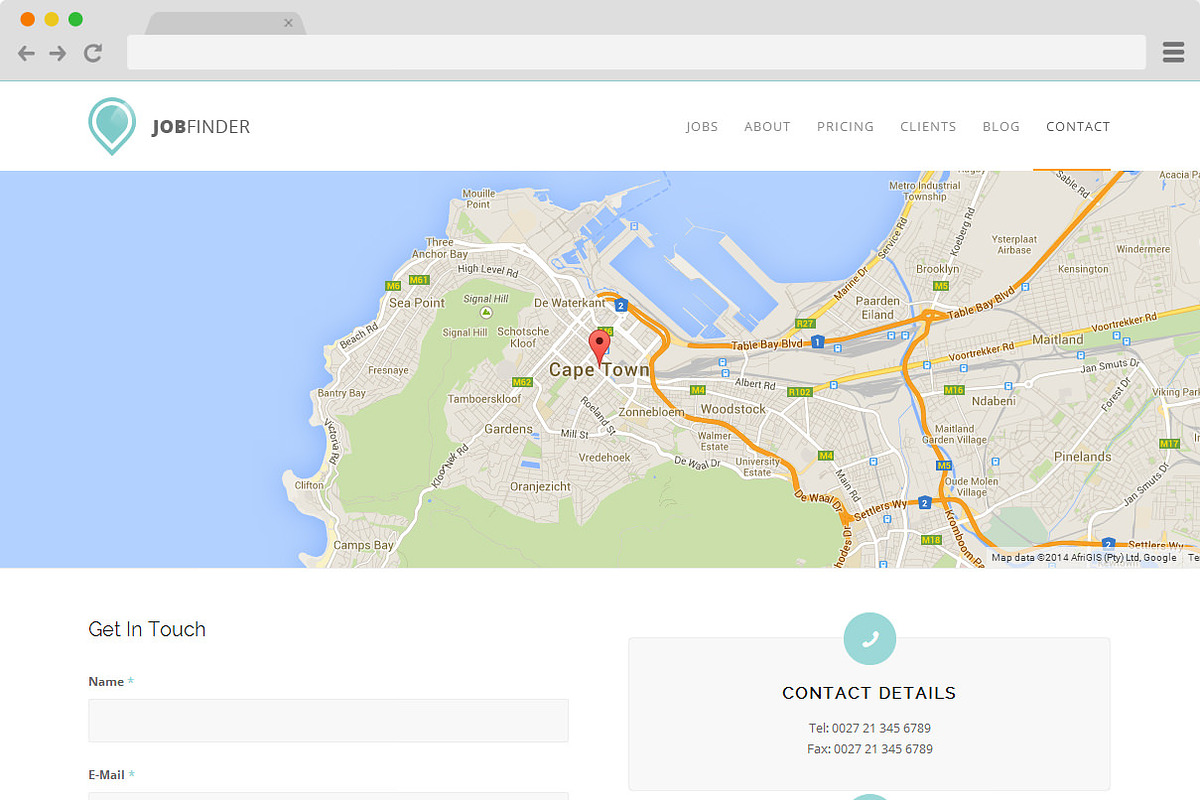Click the Camps Bay map label

point(364,546)
